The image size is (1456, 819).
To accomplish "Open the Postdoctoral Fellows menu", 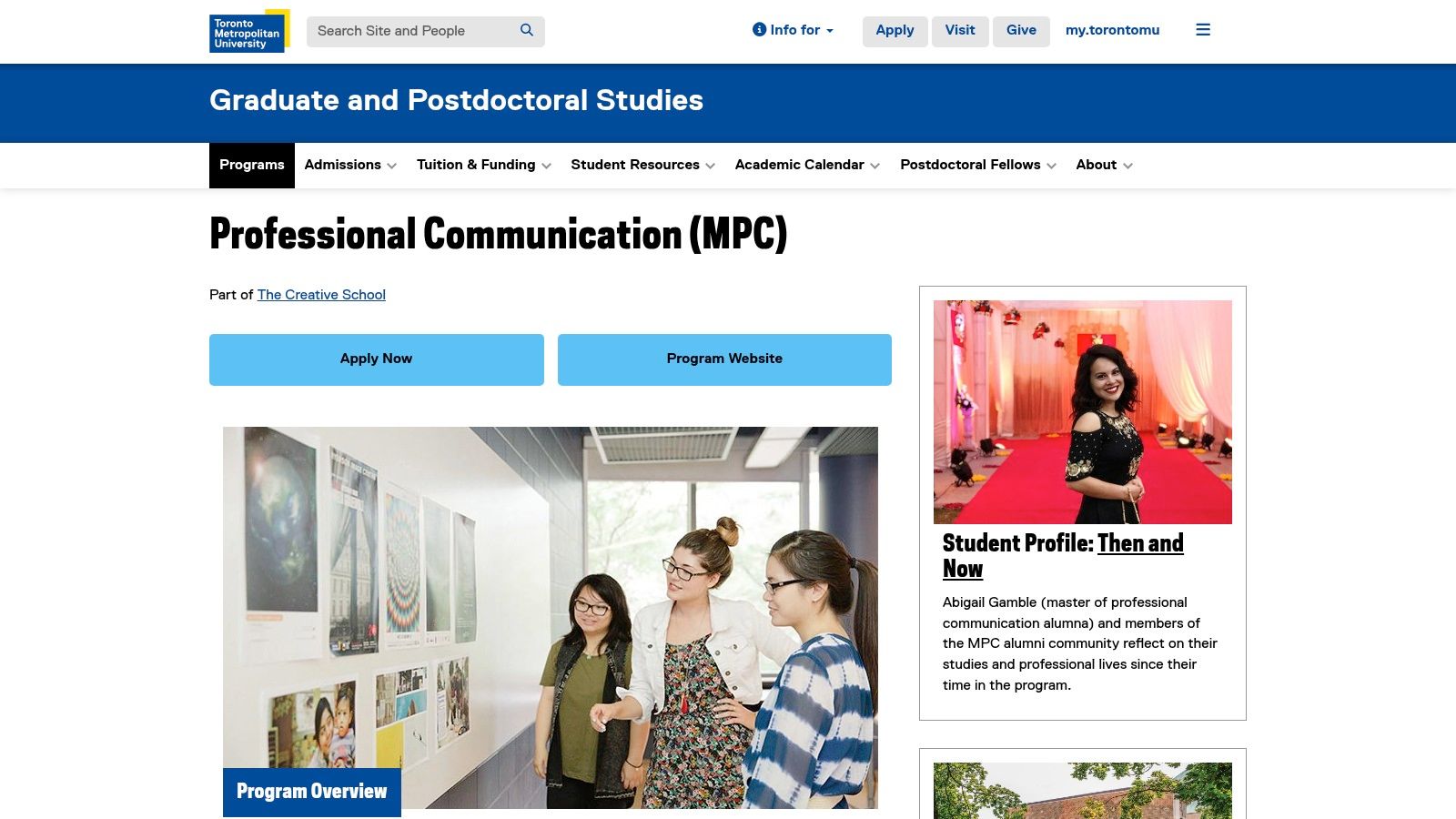I will [970, 165].
